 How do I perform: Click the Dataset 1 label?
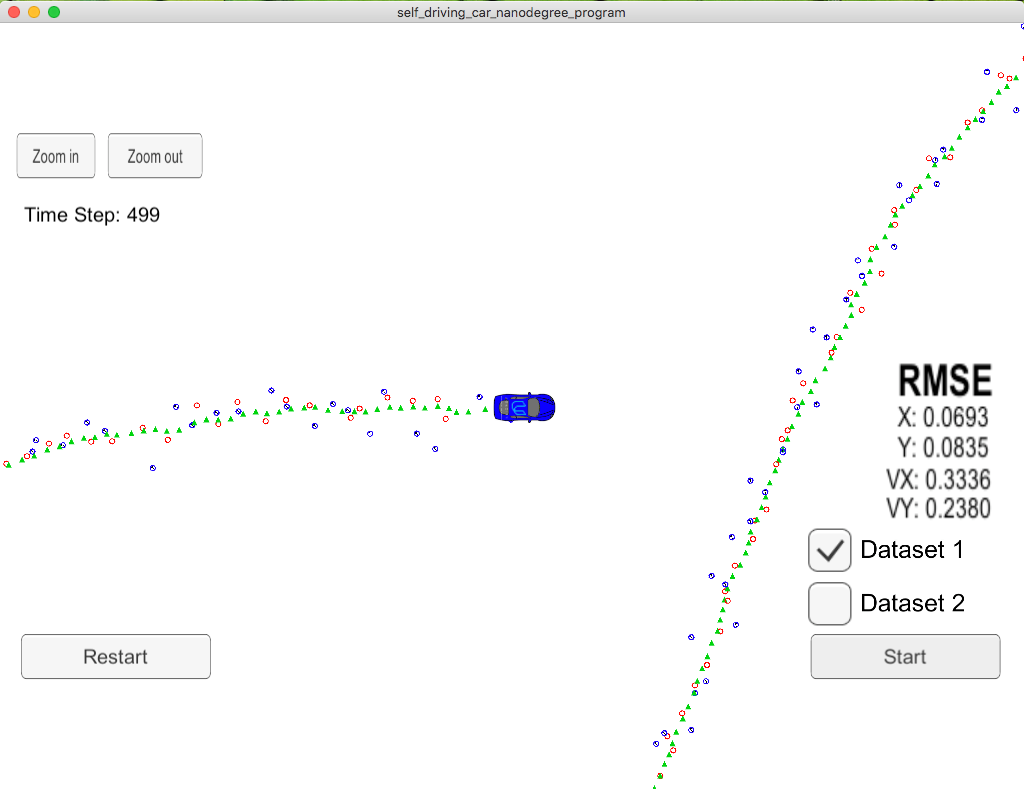point(912,550)
